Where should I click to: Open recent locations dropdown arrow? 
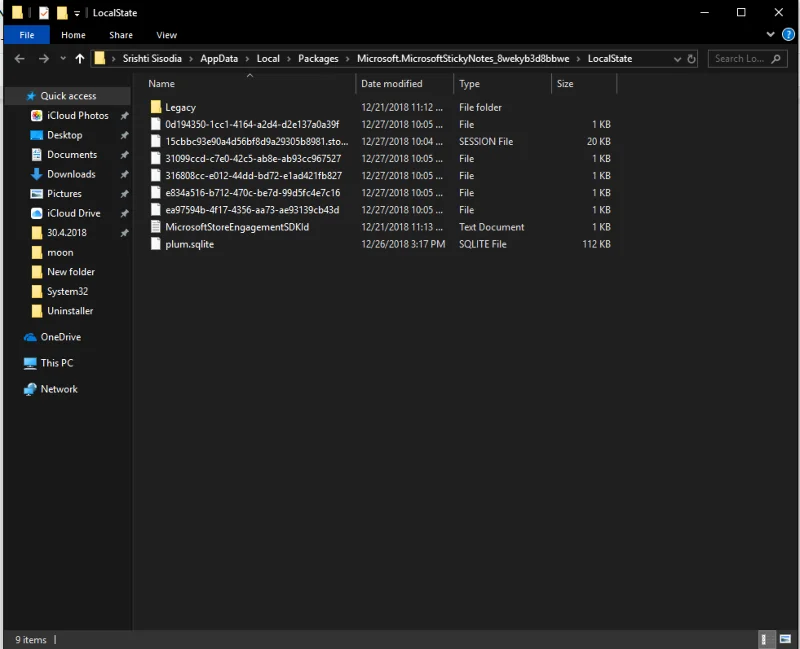[63, 59]
